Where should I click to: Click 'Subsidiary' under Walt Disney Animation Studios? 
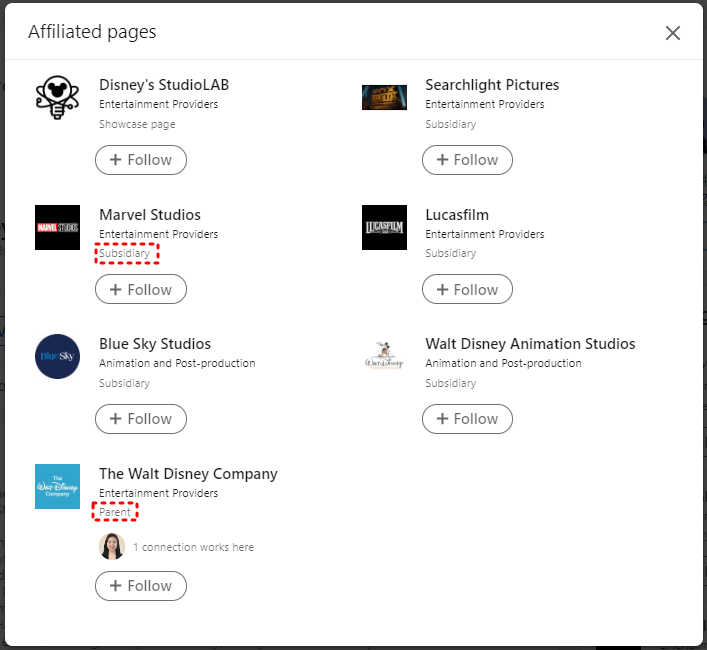click(450, 383)
